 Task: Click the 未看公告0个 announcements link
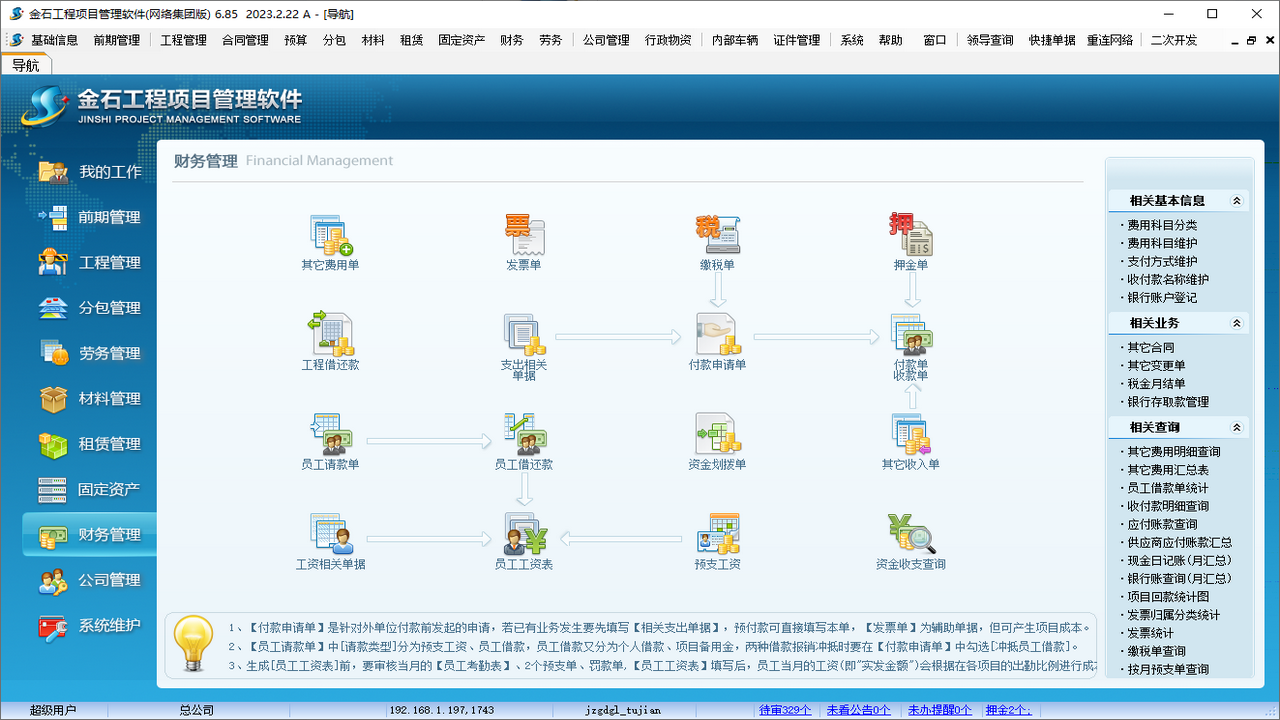(858, 709)
